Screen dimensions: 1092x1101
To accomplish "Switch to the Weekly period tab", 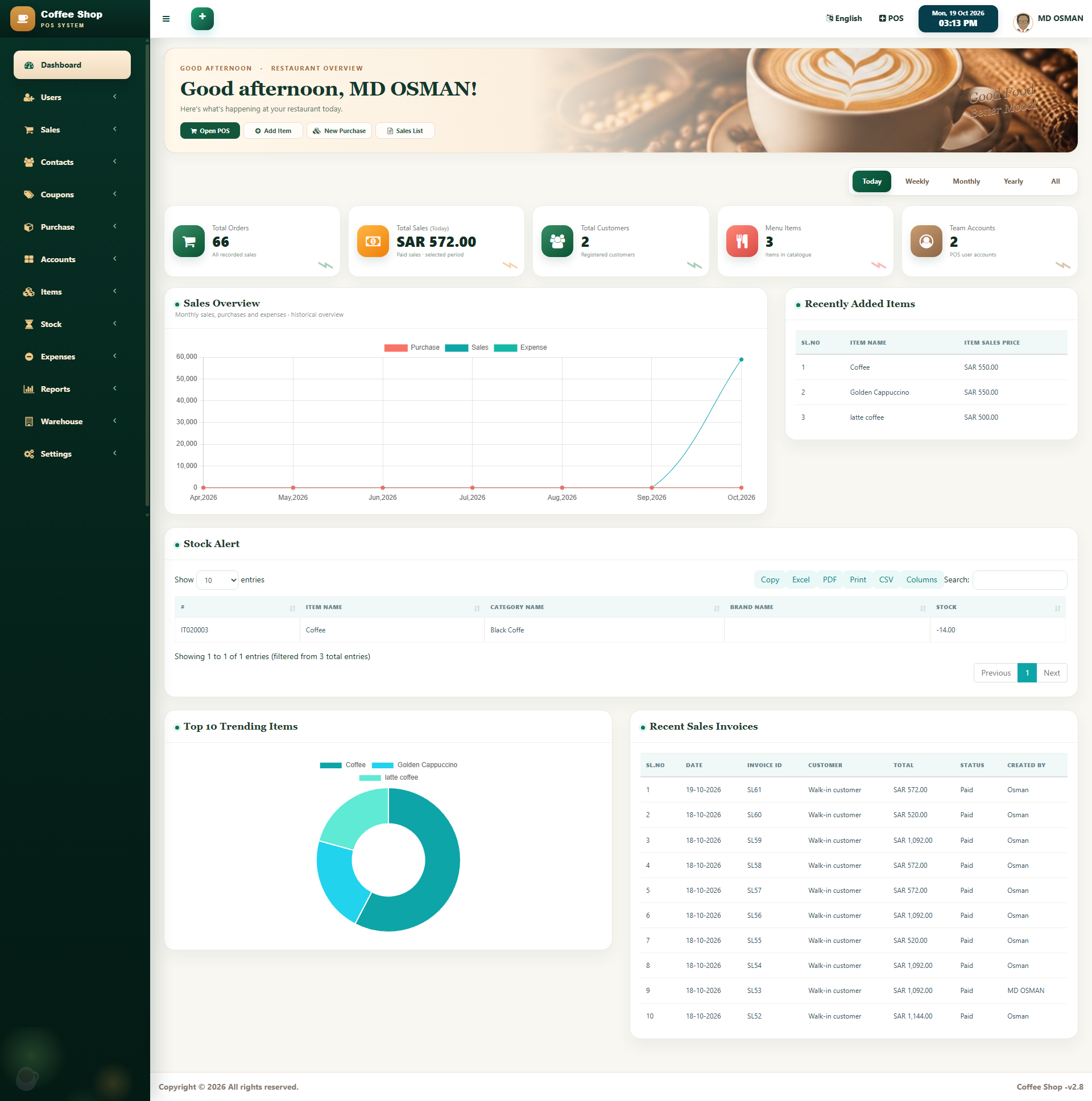I will (917, 181).
